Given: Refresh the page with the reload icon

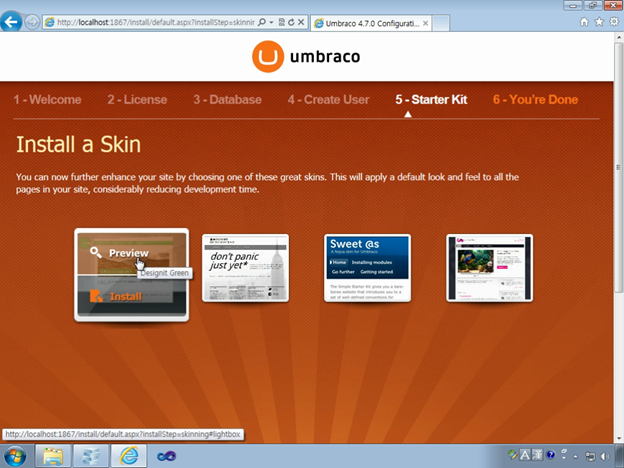Looking at the screenshot, I should coord(291,22).
